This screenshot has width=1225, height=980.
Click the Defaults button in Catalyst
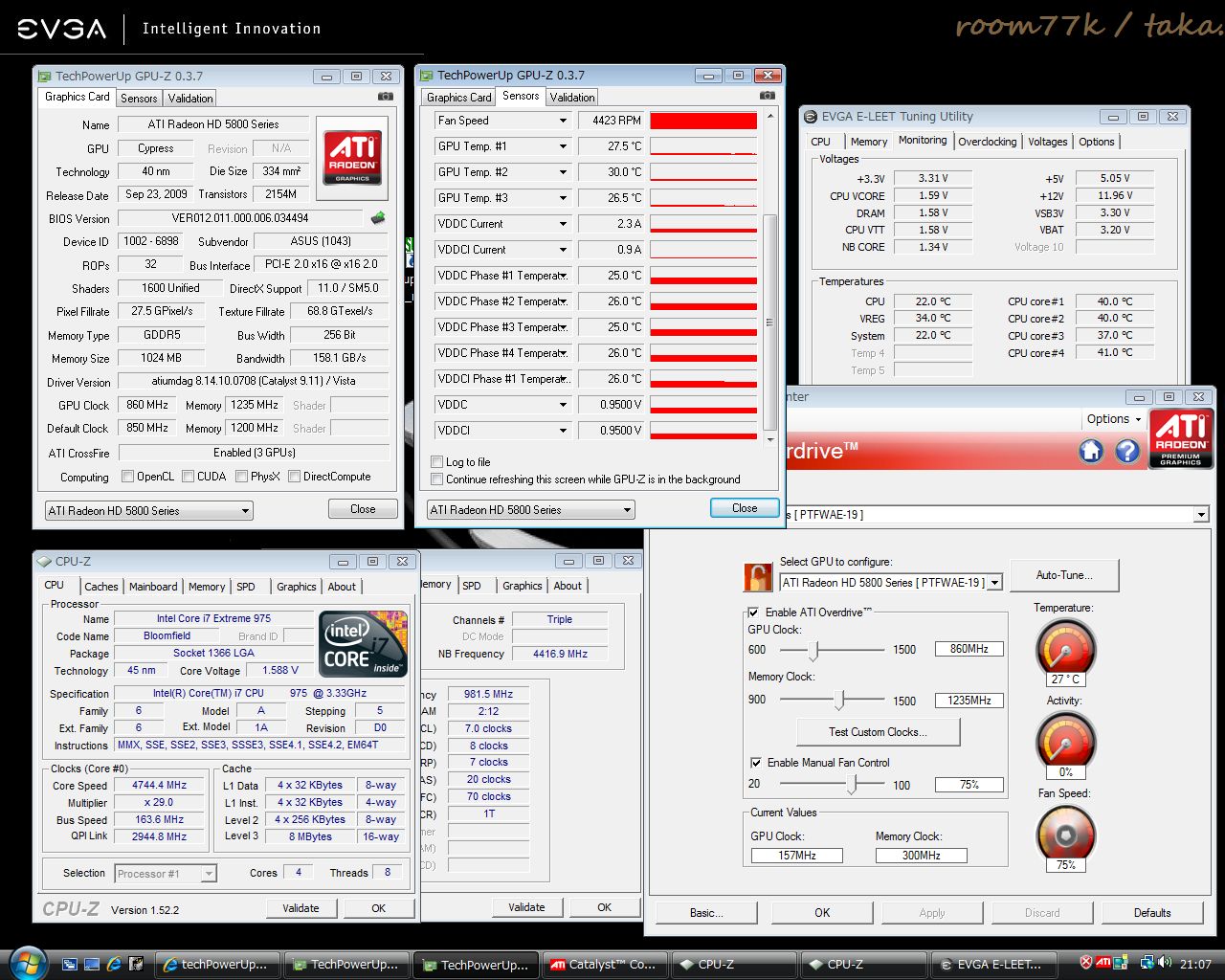coord(1152,913)
